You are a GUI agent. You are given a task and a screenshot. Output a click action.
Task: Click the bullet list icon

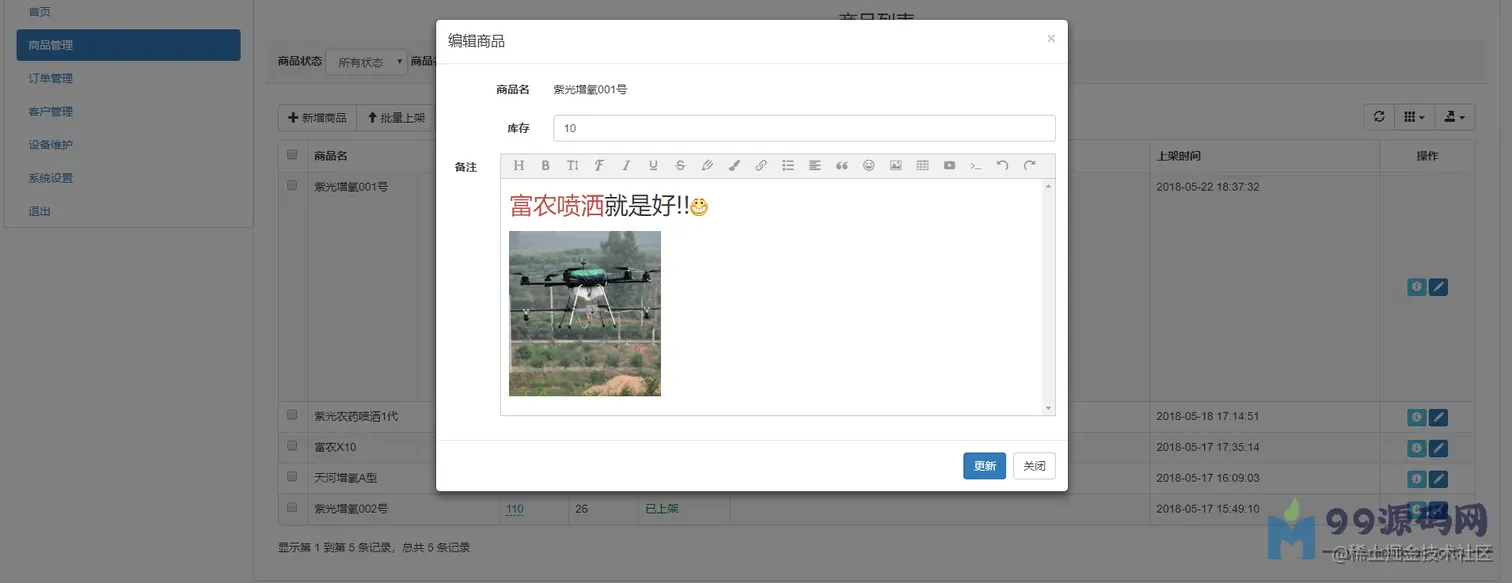pyautogui.click(x=788, y=166)
